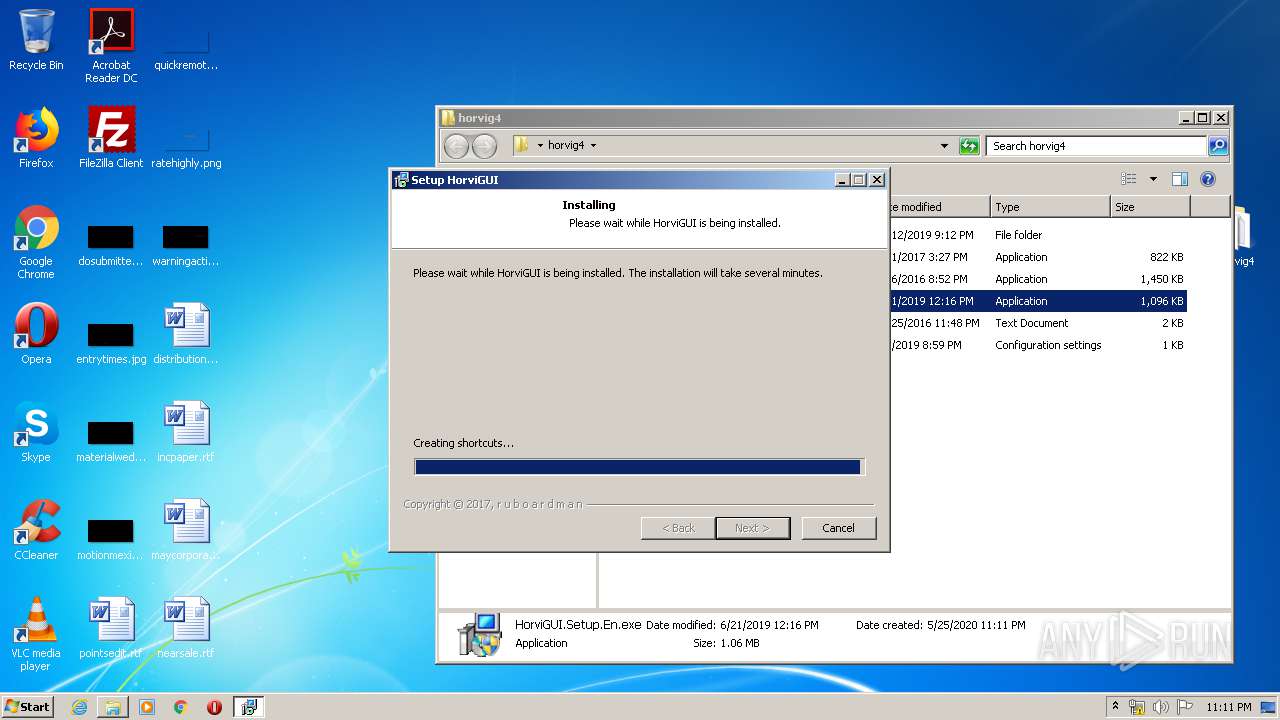Select dosubmitte desktop file
1280x720 pixels.
coord(111,245)
